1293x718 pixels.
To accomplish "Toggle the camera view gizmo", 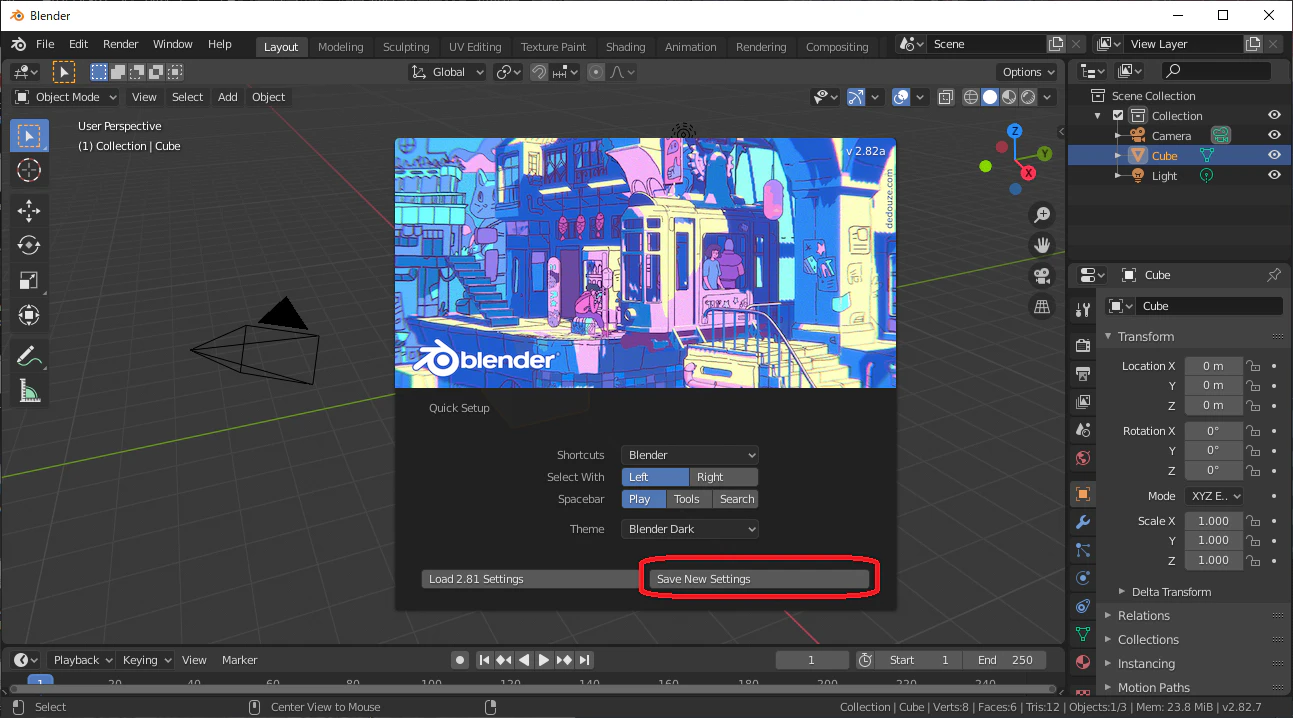I will (1042, 276).
